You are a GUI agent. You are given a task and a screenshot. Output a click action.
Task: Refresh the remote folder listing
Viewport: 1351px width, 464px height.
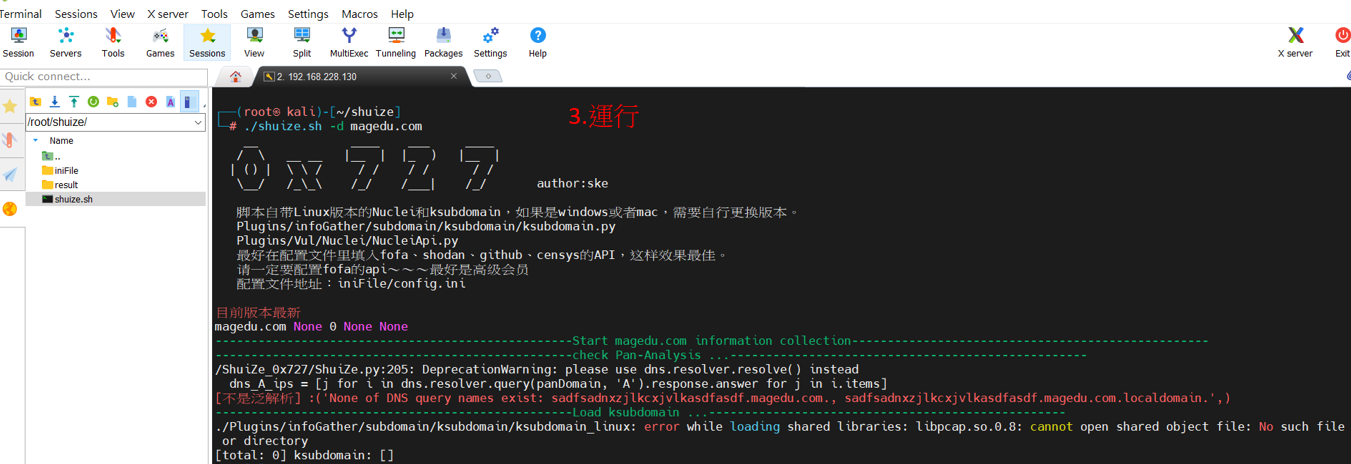(x=93, y=102)
